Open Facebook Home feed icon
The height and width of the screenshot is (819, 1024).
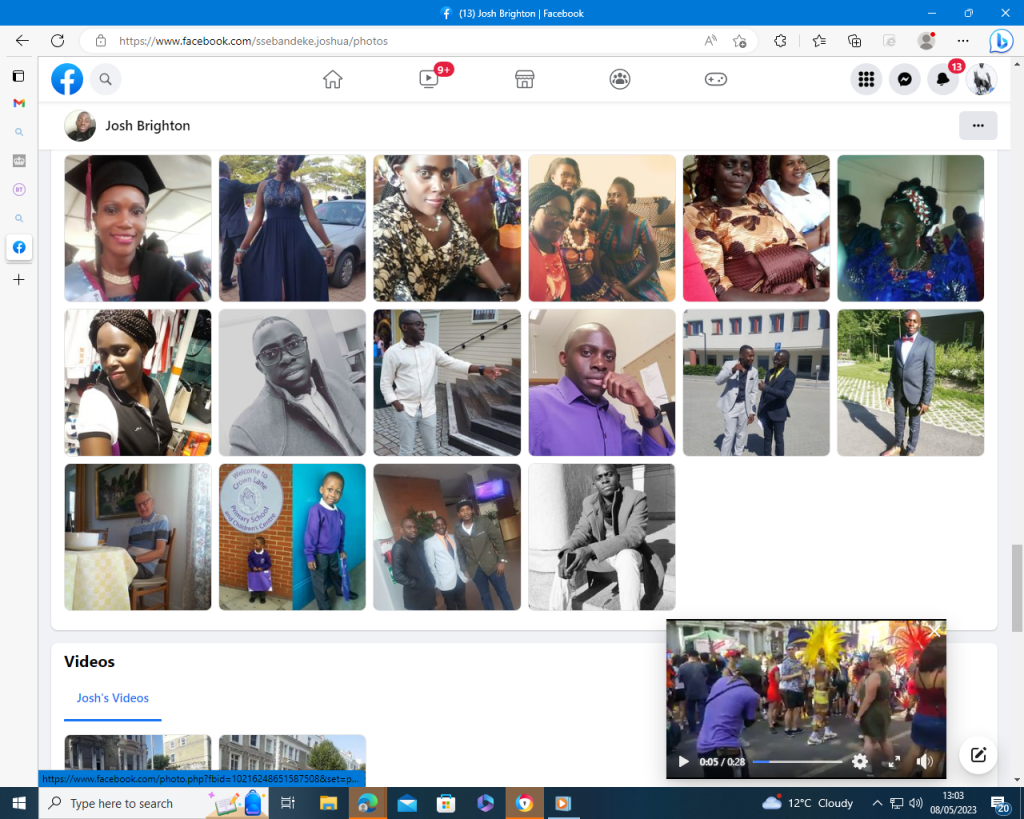pos(333,80)
